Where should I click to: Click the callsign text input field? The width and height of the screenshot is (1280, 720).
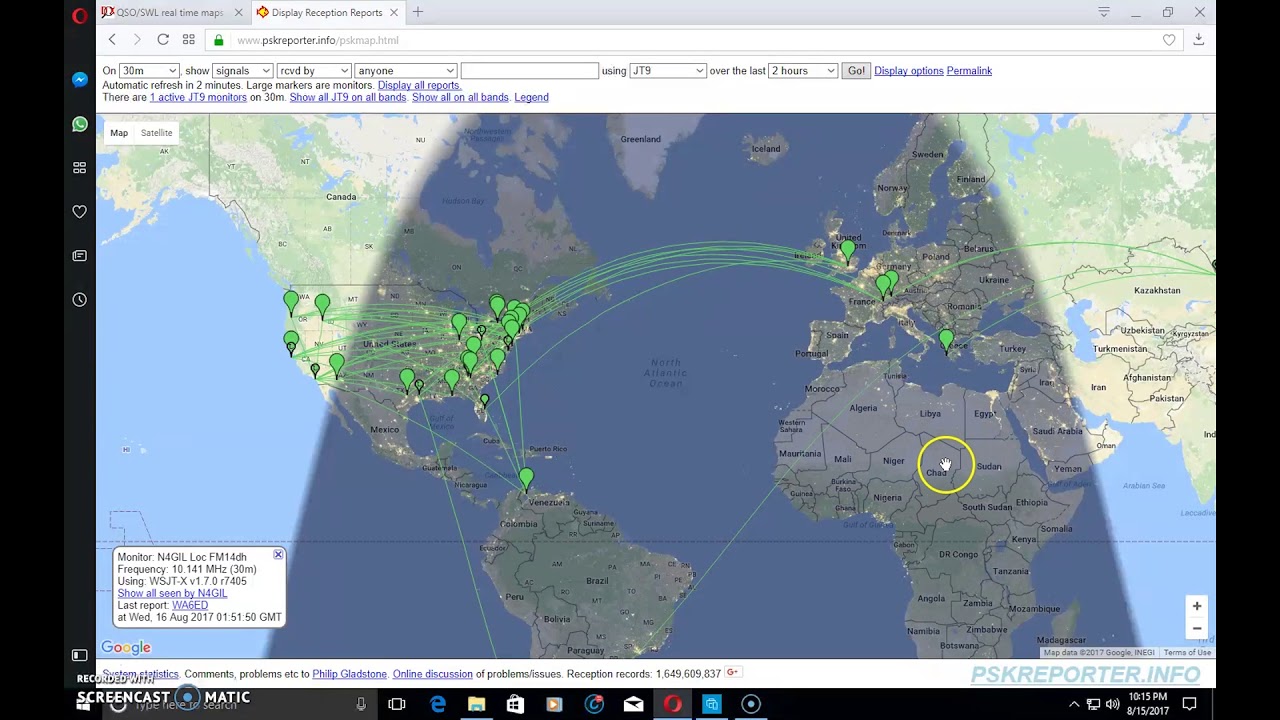[x=529, y=71]
